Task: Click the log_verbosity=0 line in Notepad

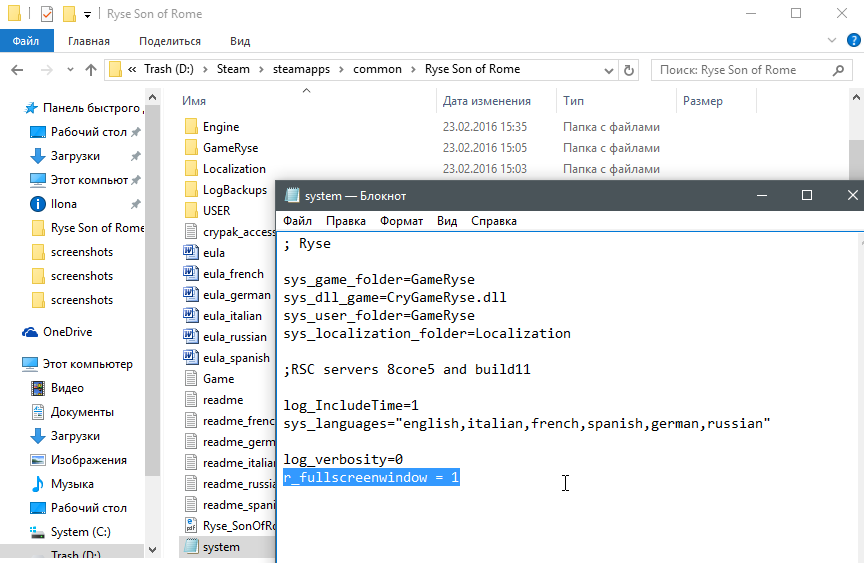Action: point(343,459)
